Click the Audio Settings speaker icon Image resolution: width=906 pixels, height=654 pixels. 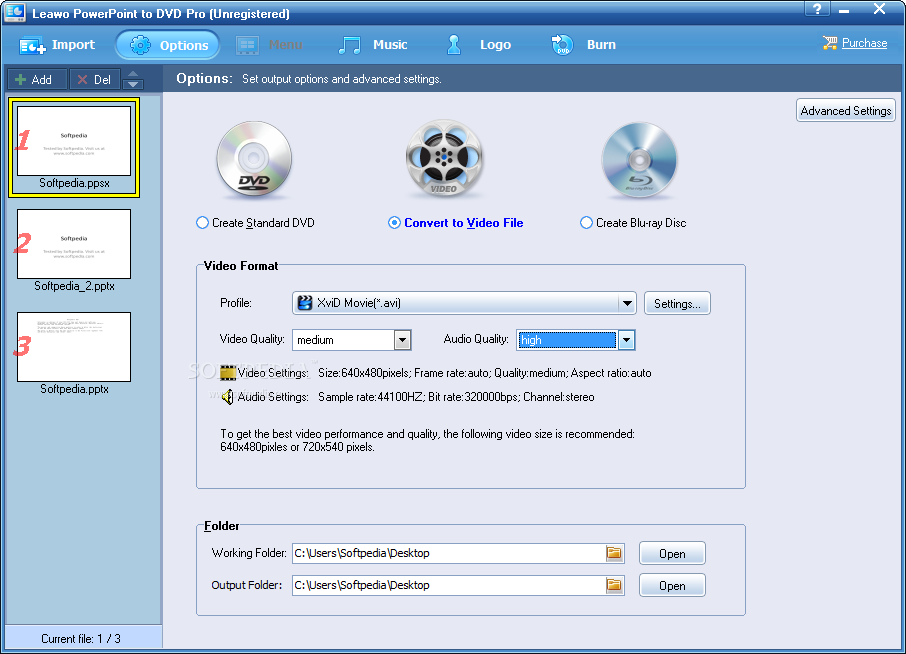[x=228, y=397]
